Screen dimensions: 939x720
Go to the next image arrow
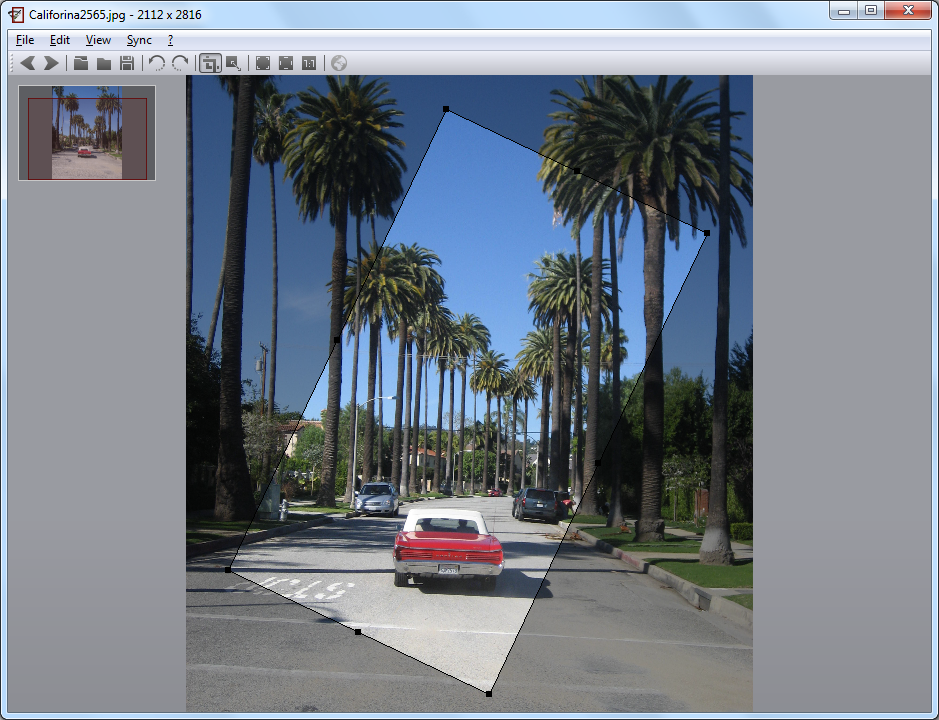click(51, 63)
